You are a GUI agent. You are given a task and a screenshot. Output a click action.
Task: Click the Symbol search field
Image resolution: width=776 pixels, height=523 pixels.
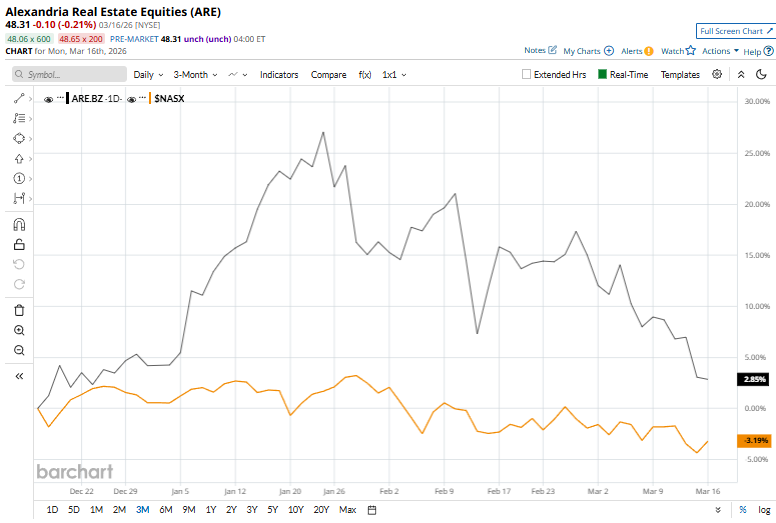70,74
